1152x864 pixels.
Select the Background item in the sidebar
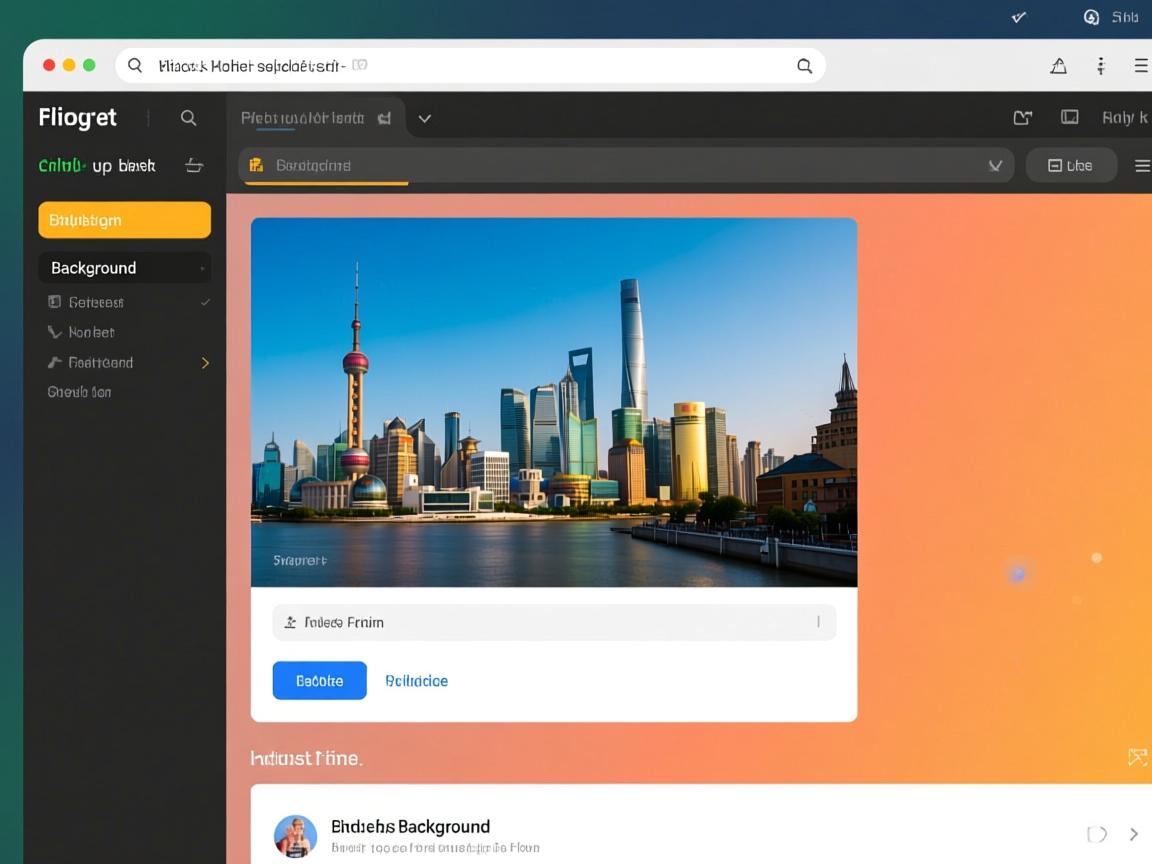[x=94, y=268]
